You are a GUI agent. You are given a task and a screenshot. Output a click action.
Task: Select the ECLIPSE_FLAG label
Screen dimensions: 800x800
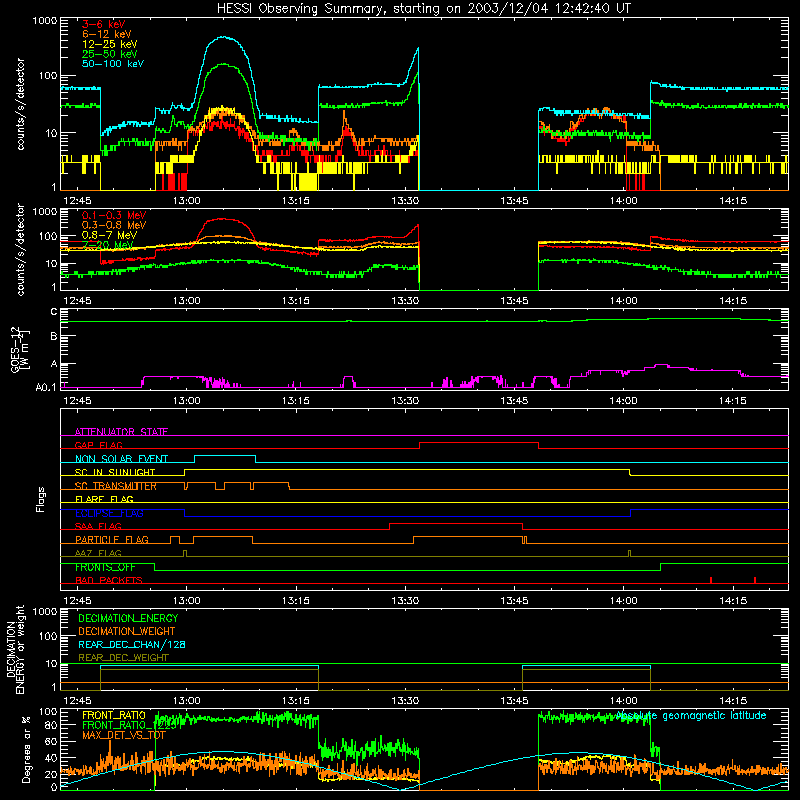point(109,513)
